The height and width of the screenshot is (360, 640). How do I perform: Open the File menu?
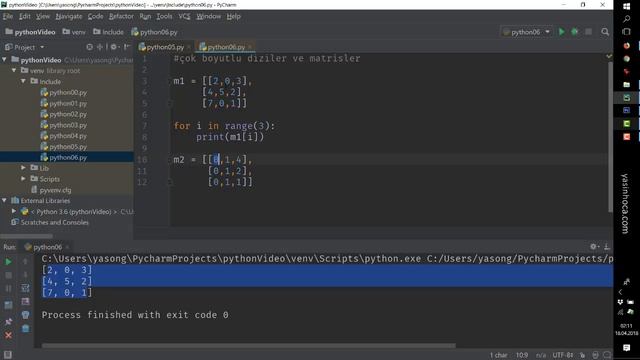pos(8,16)
